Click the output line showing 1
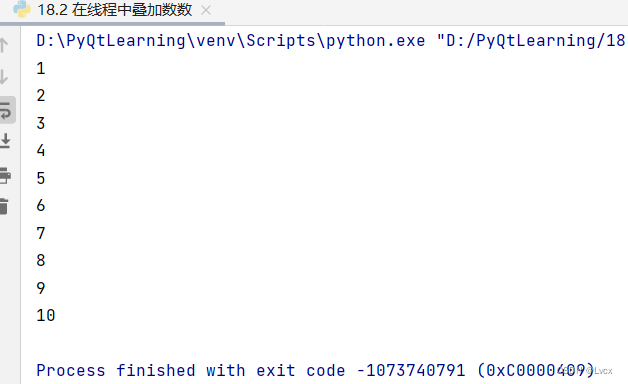This screenshot has height=384, width=628. coord(41,68)
